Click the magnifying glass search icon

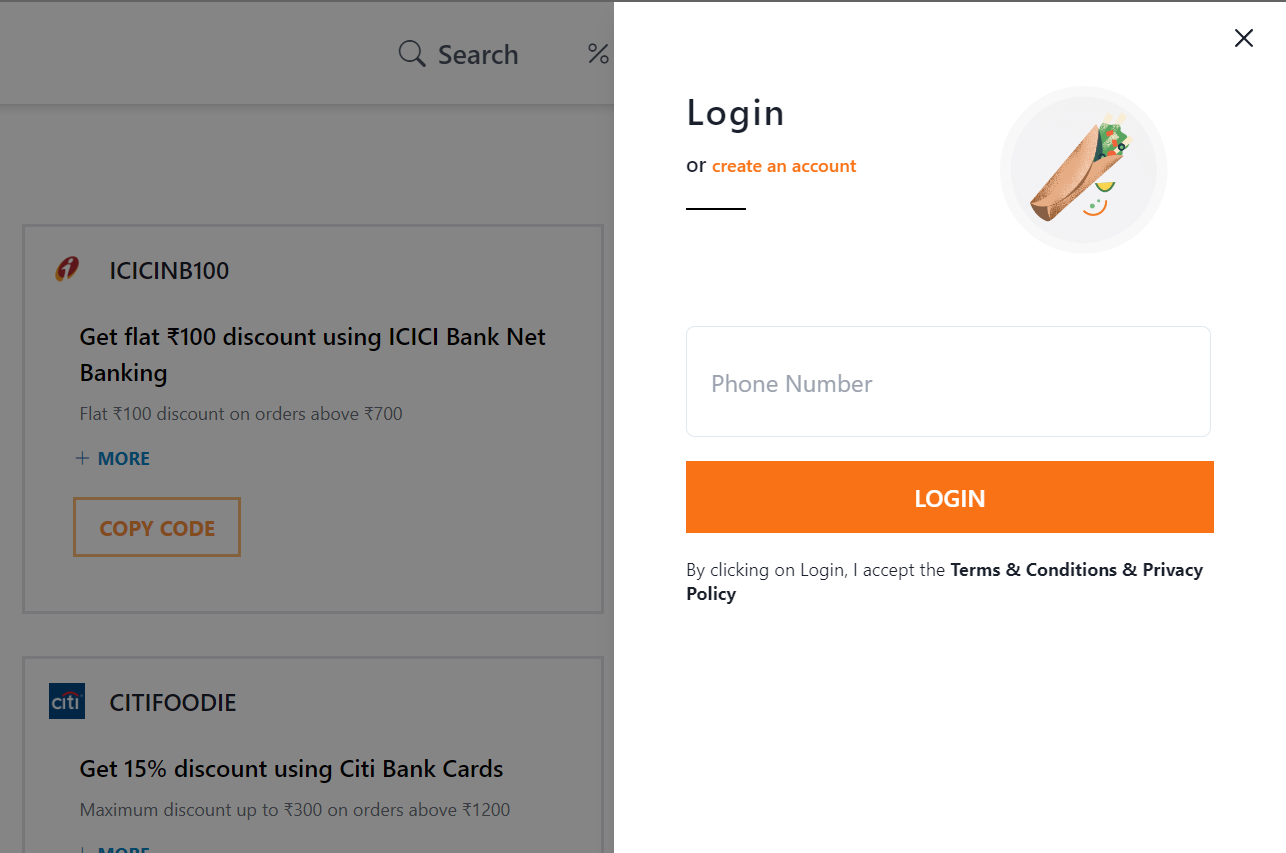(412, 54)
